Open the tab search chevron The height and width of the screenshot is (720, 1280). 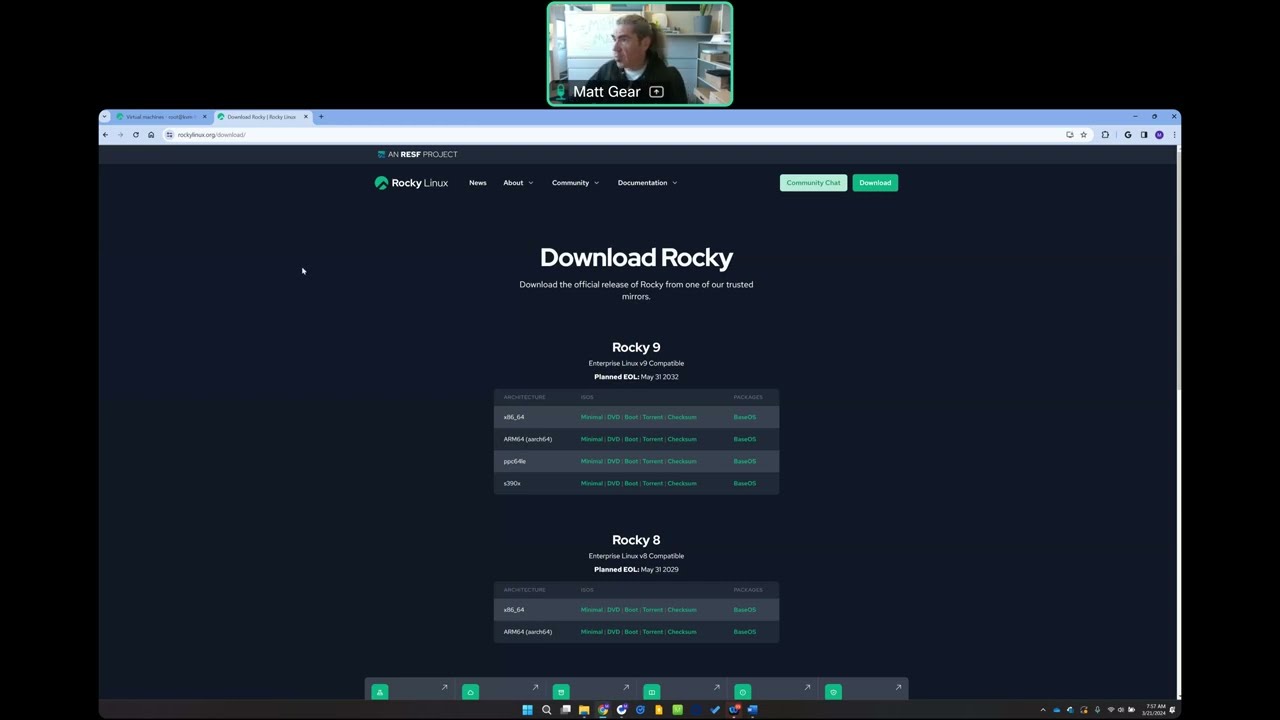pyautogui.click(x=105, y=117)
